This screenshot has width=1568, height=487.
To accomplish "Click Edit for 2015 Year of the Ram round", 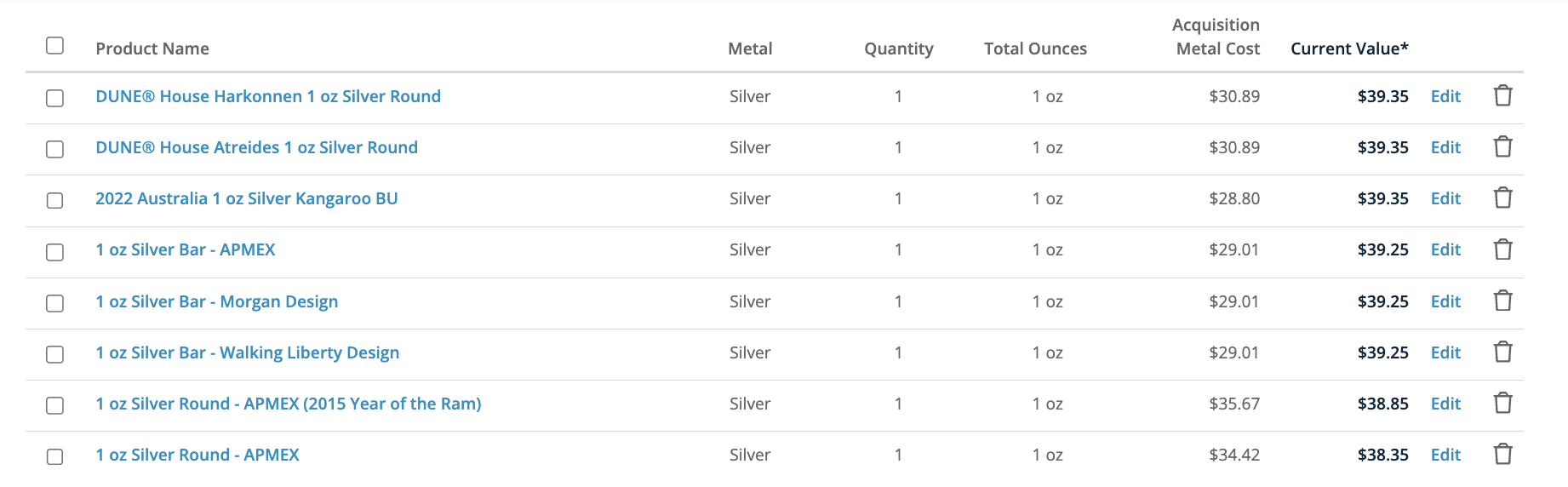I will pos(1445,404).
